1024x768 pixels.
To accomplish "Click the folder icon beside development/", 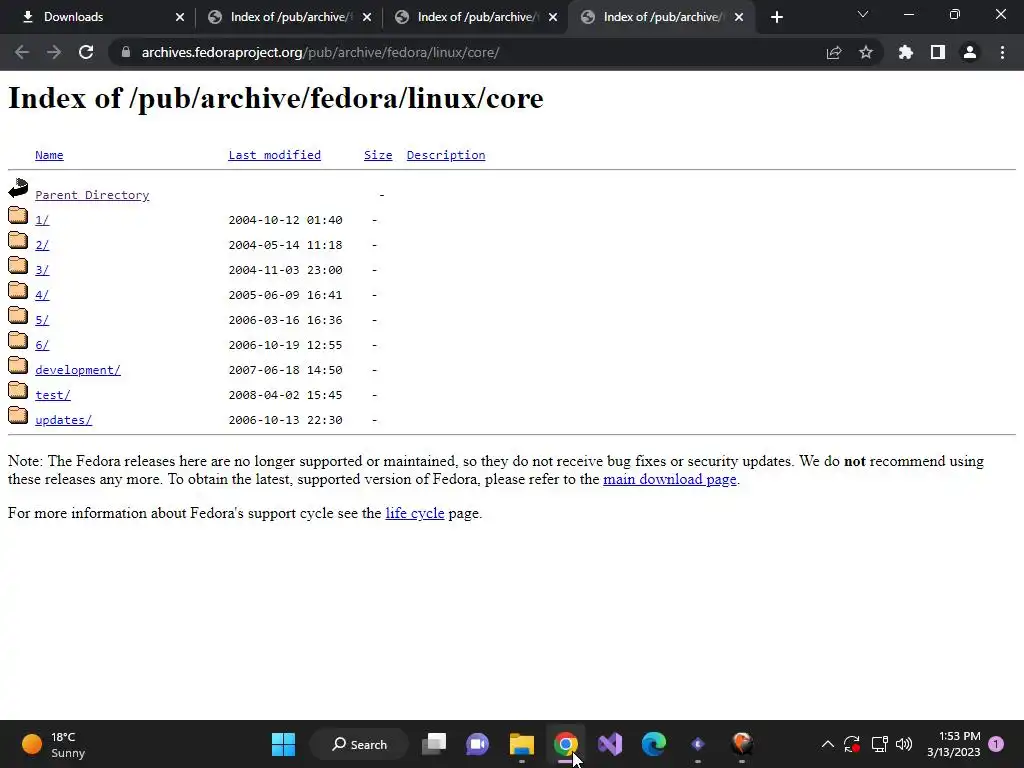I will point(18,365).
